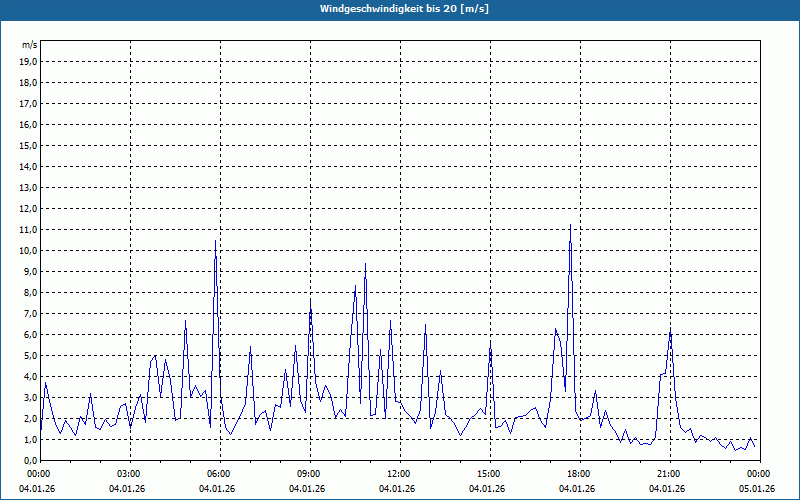Click the m/s unit label above y-axis
This screenshot has height=500, width=800.
[29, 45]
